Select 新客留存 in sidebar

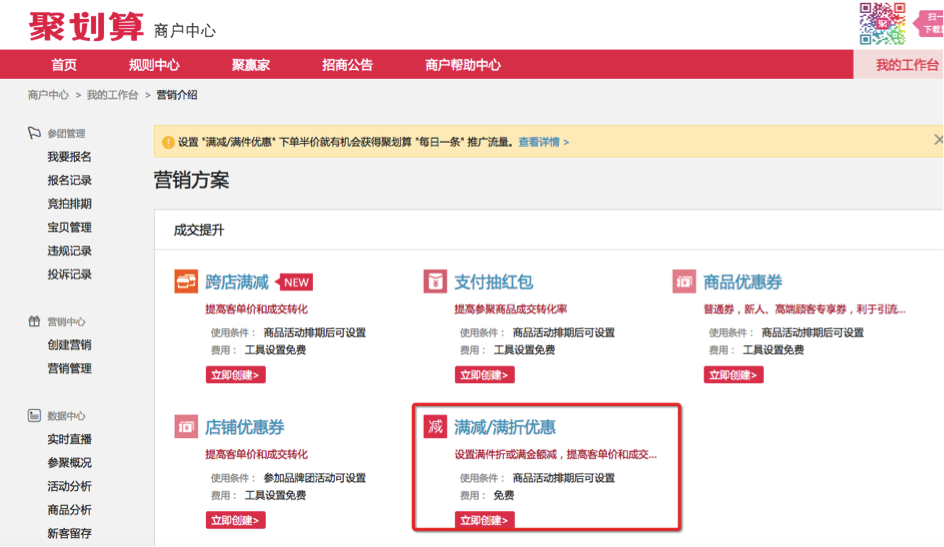tap(70, 533)
